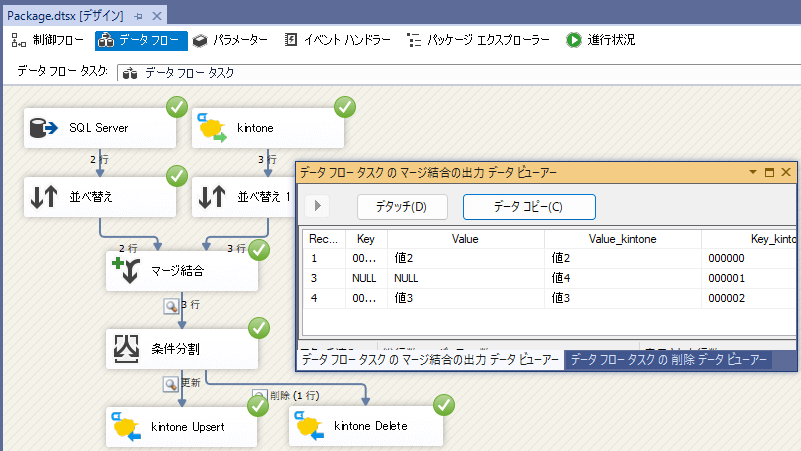Open the データ フロー タスク combo box

pos(459,73)
